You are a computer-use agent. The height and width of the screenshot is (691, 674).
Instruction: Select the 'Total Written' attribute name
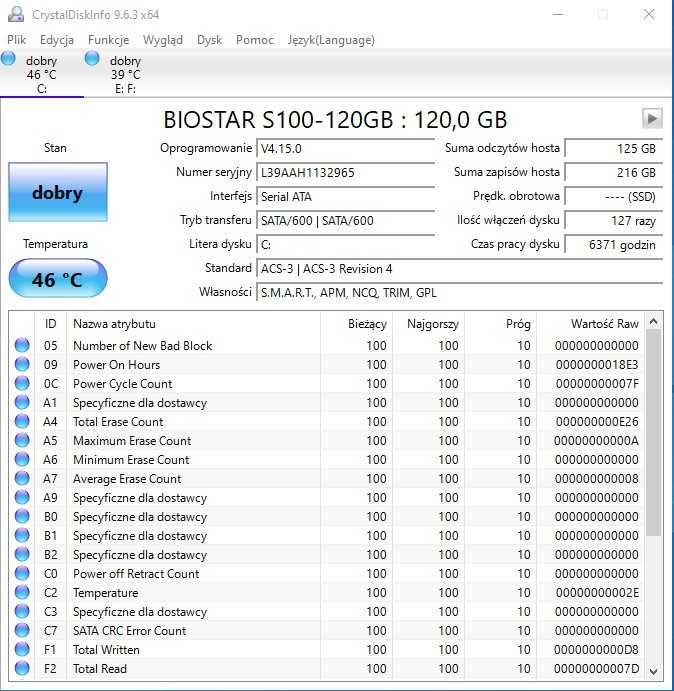coord(106,650)
